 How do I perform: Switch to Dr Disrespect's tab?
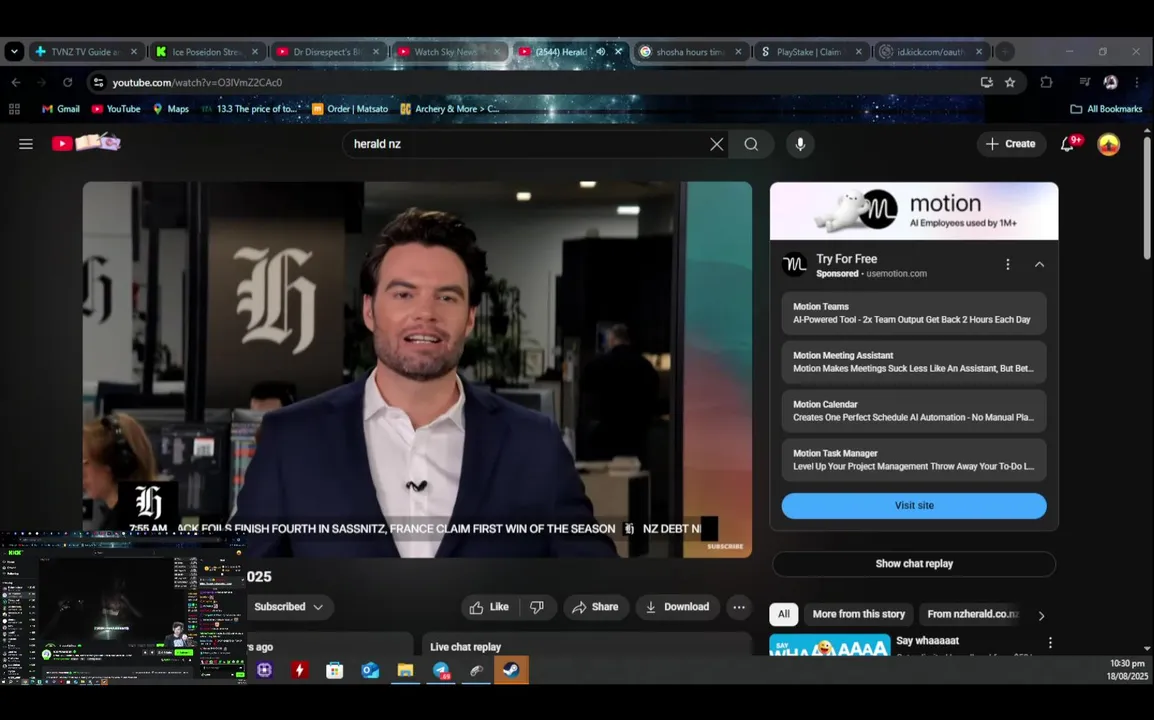pyautogui.click(x=328, y=52)
